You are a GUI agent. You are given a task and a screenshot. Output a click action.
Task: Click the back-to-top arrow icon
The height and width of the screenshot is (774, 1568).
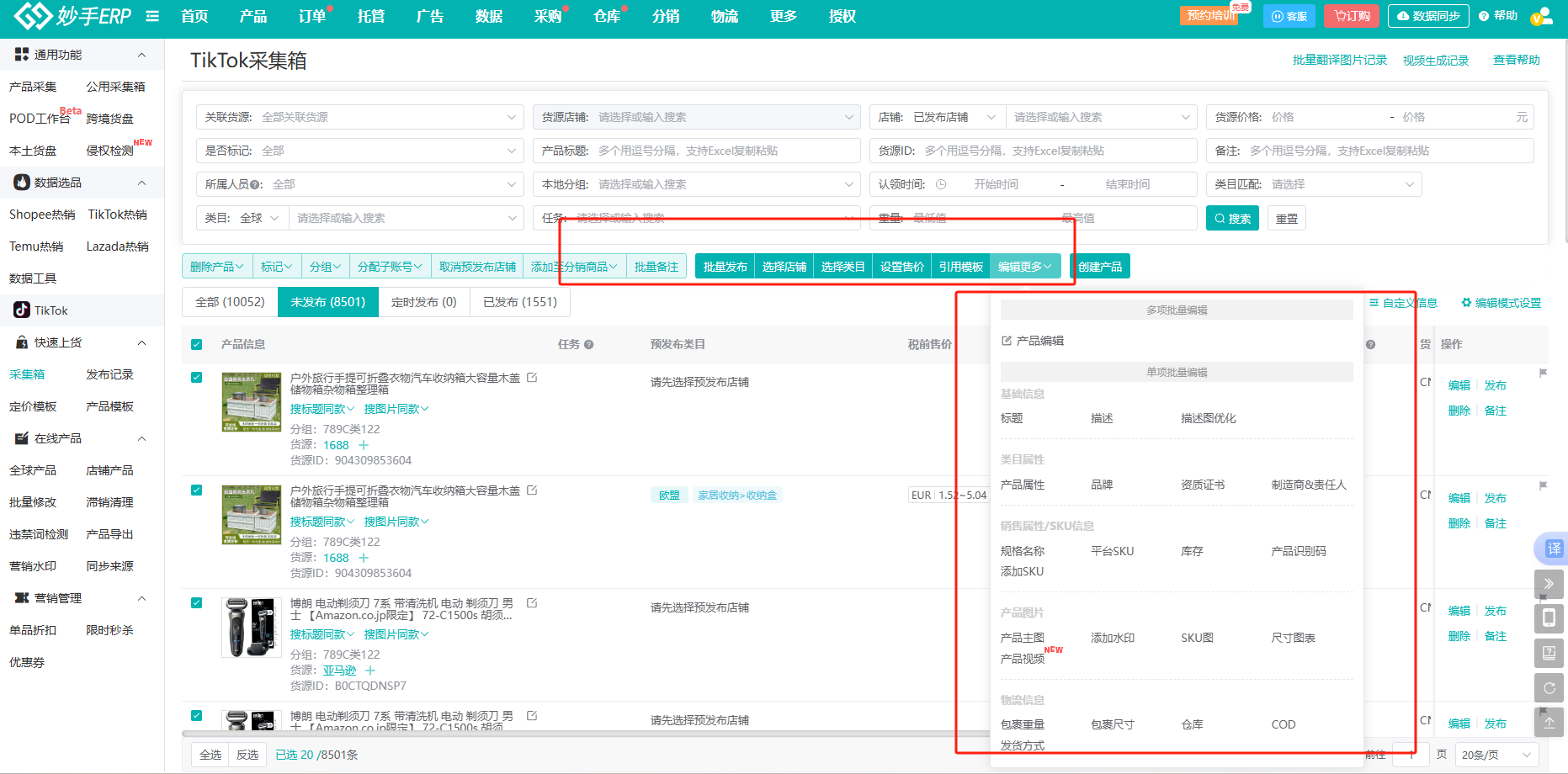[x=1549, y=722]
